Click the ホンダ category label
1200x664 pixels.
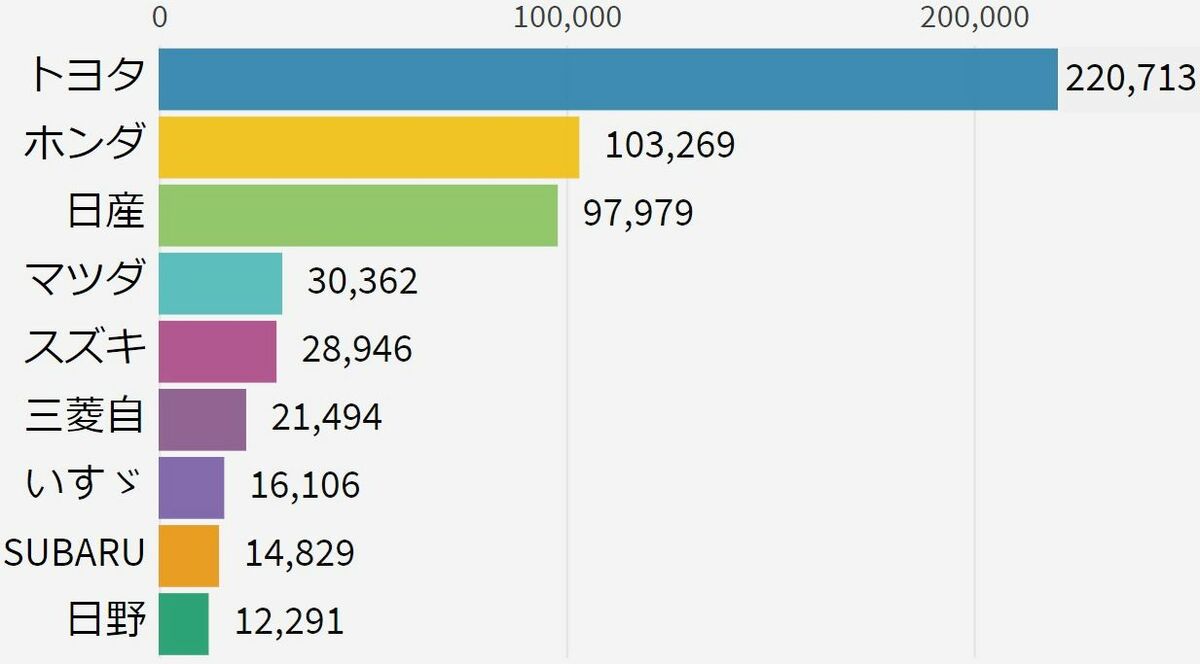[85, 145]
